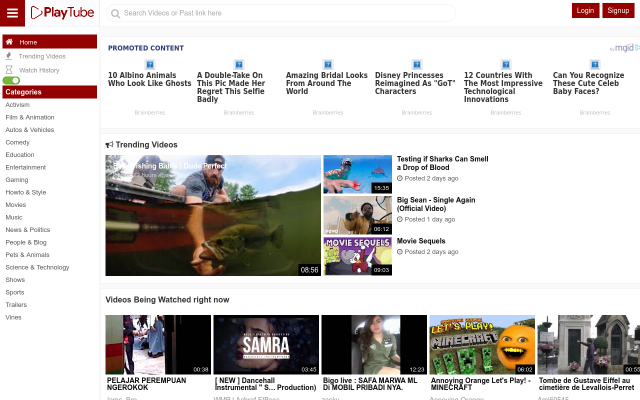
Task: Click the Watch History hourglass icon
Action: [x=9, y=70]
